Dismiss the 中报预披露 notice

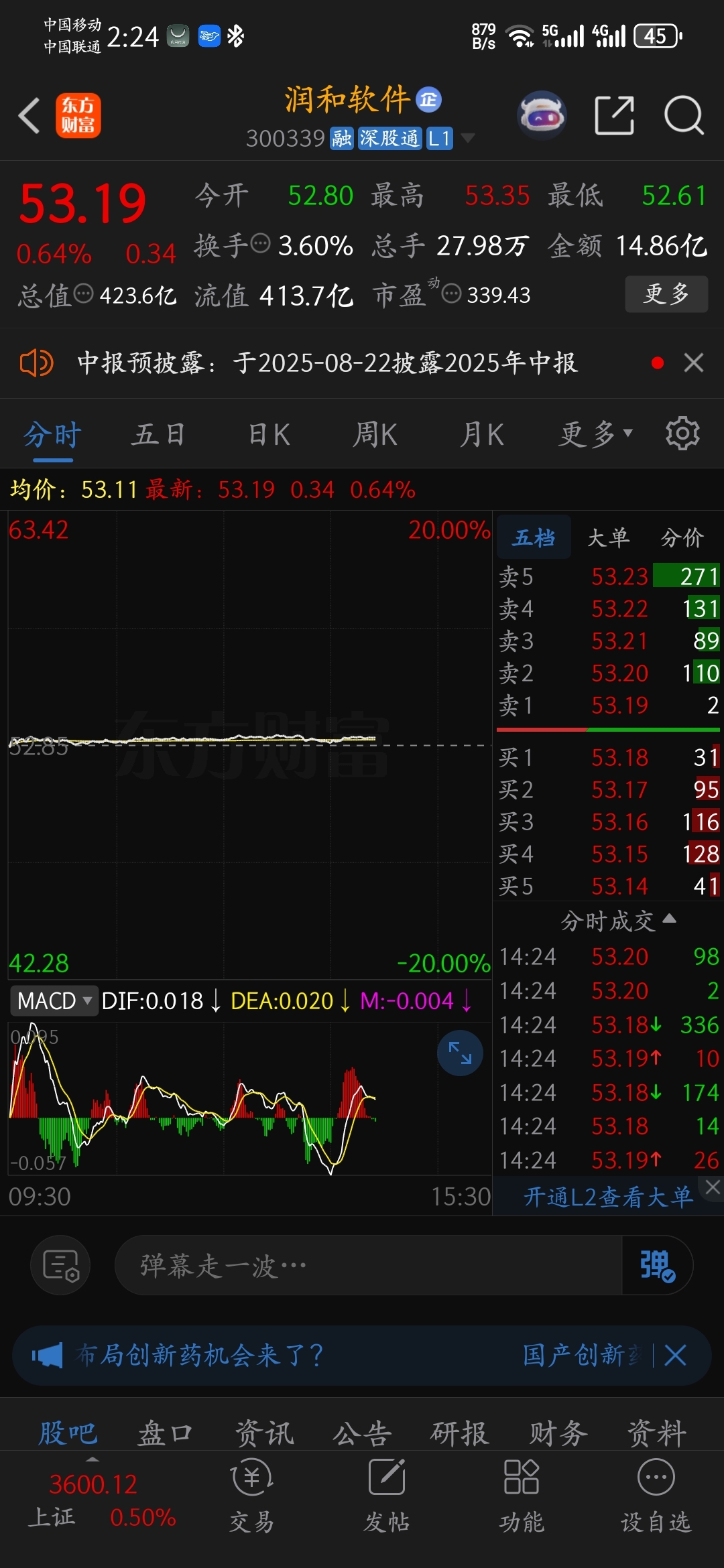point(694,363)
